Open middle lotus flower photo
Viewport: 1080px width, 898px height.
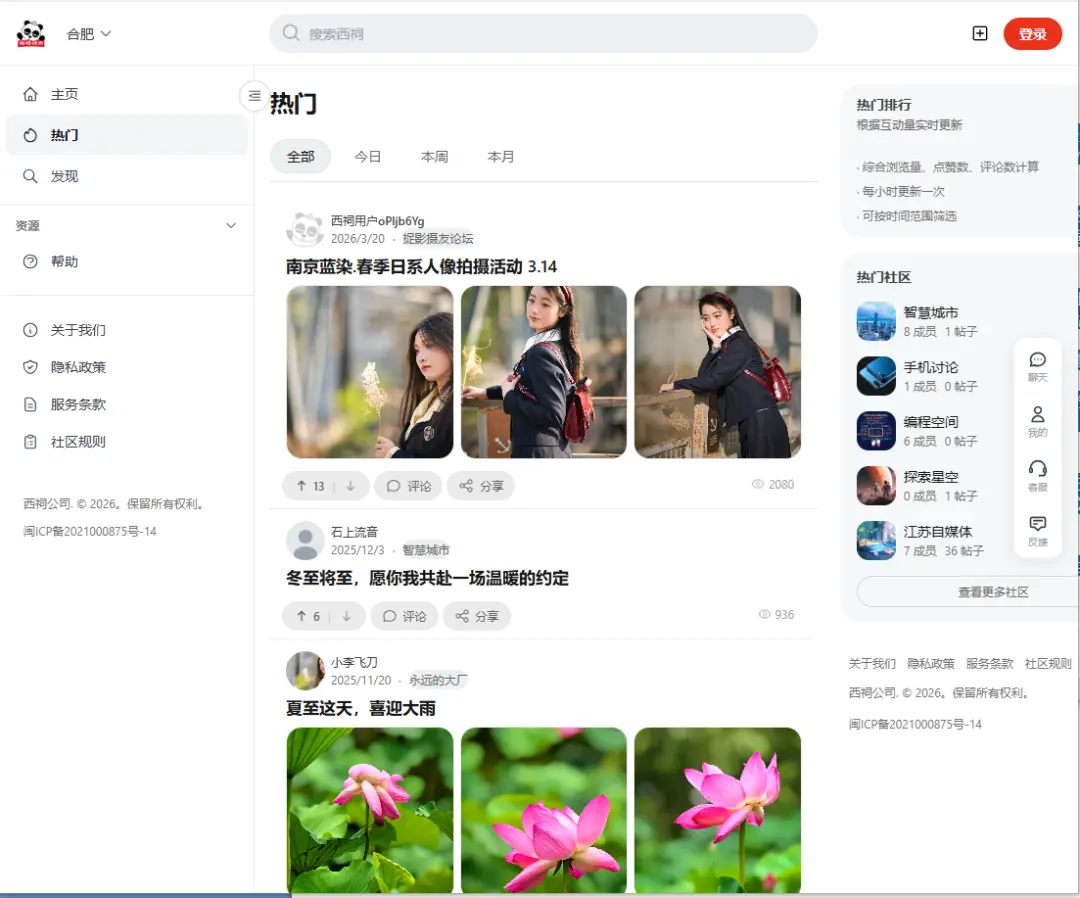pos(543,811)
